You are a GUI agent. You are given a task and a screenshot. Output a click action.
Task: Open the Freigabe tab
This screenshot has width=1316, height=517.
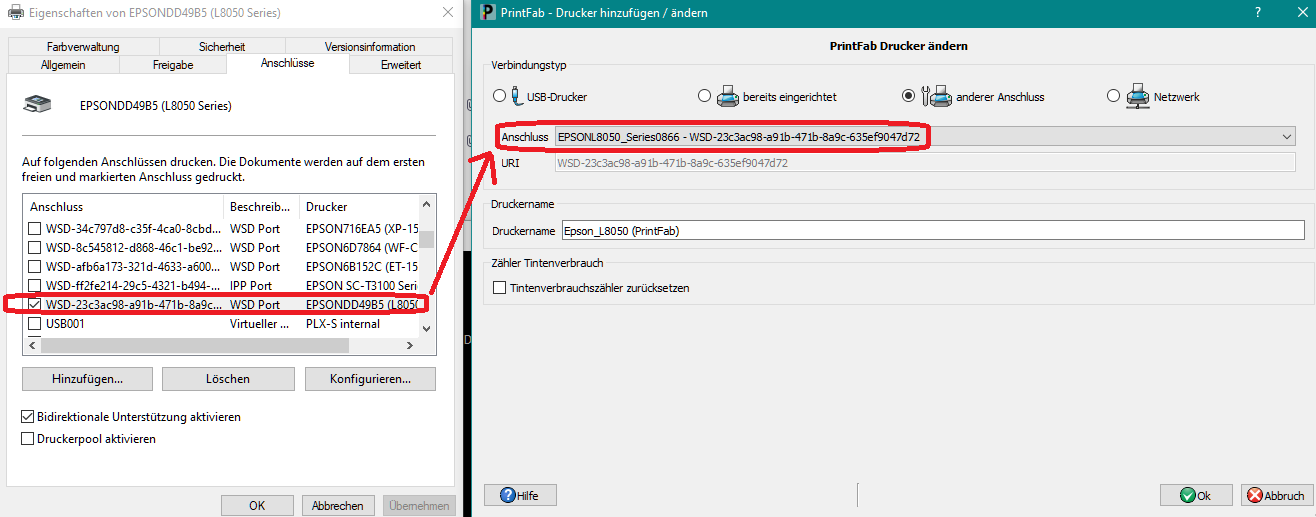pyautogui.click(x=173, y=65)
